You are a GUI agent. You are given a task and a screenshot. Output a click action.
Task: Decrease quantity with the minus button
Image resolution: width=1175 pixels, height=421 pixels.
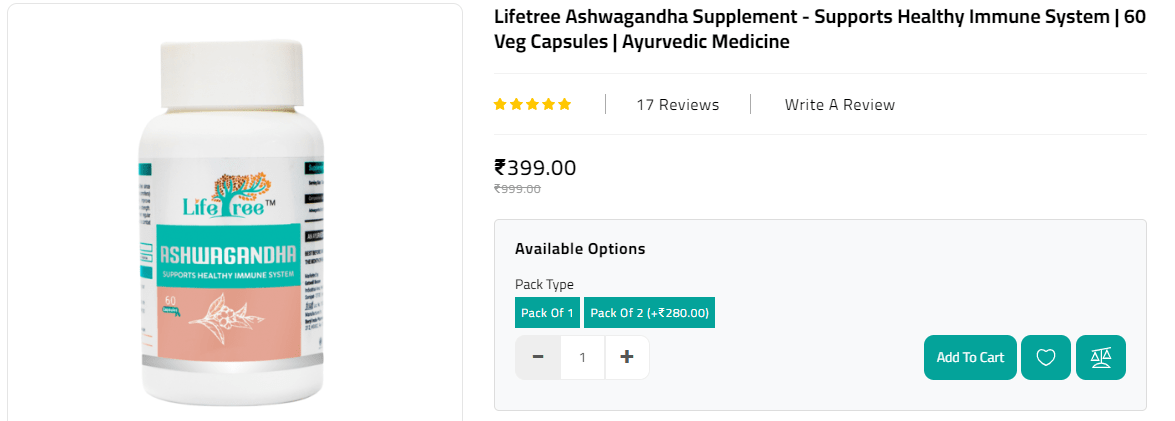coord(538,357)
